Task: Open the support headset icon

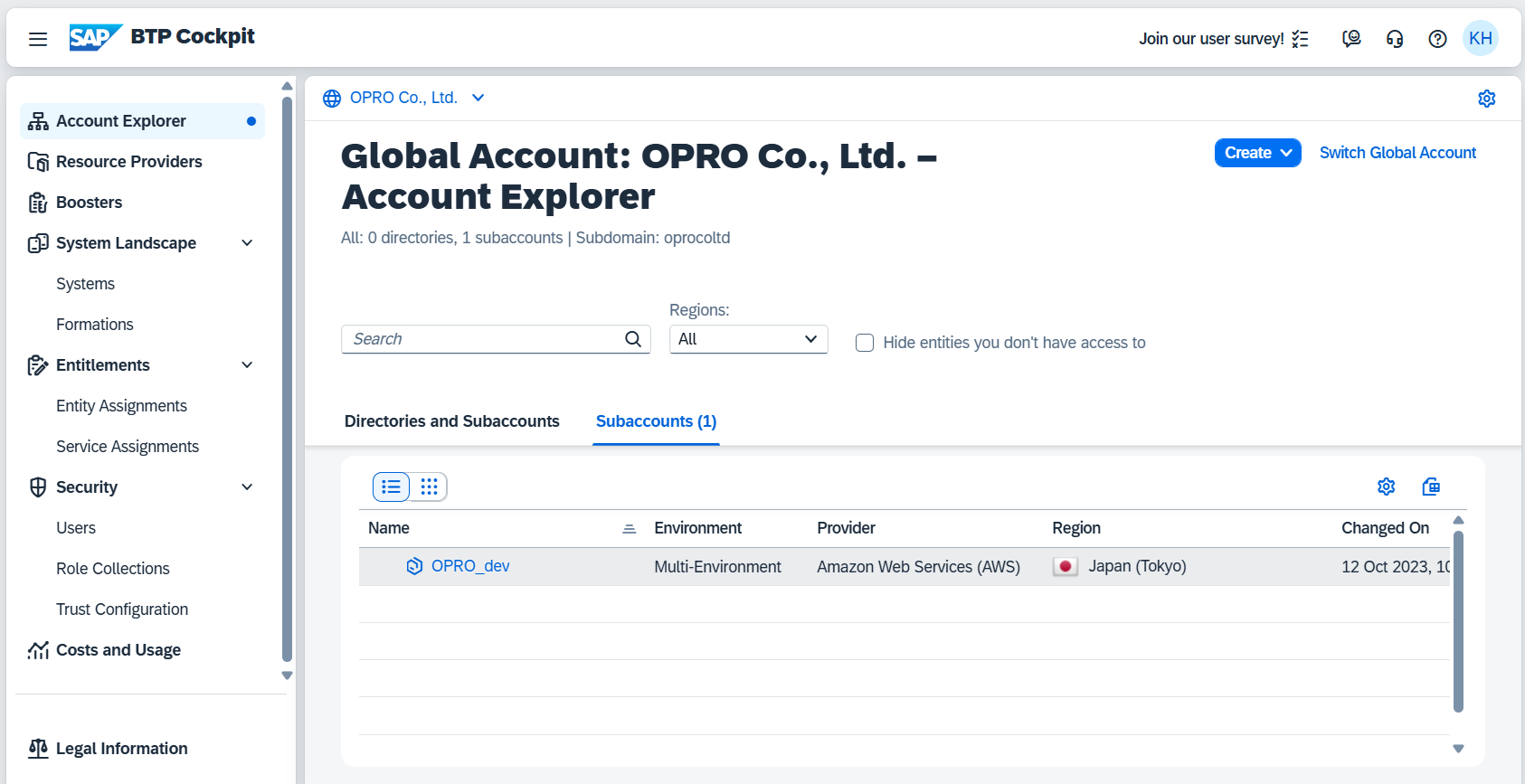Action: (1395, 39)
